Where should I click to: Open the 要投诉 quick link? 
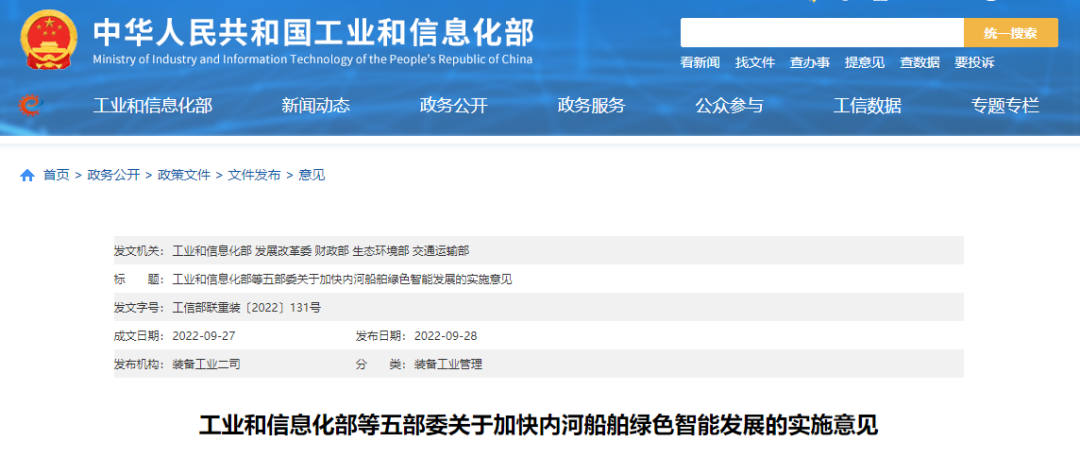click(974, 63)
